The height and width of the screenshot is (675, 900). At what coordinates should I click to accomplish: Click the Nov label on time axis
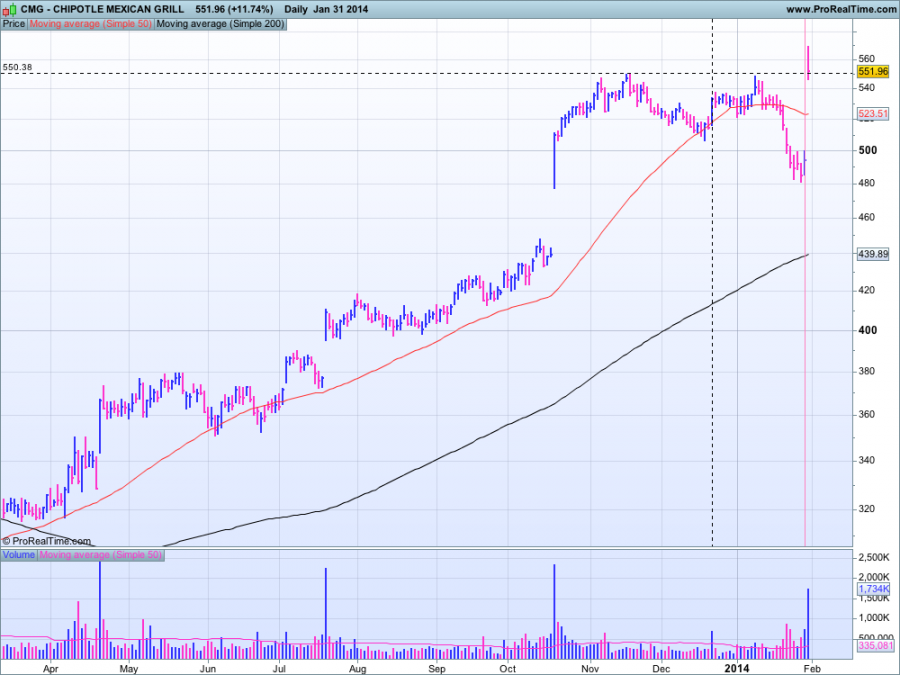click(x=590, y=669)
